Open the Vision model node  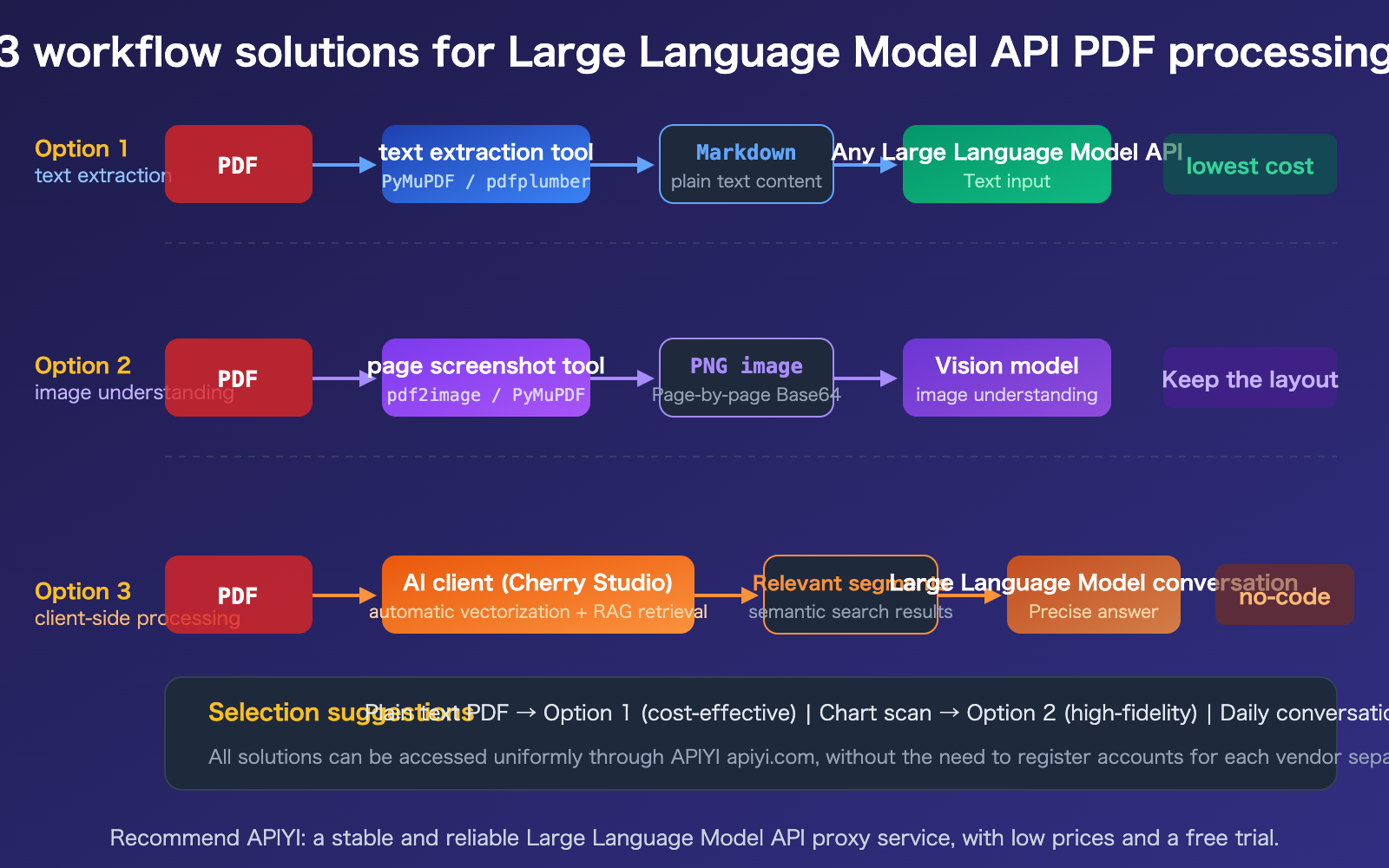1005,378
